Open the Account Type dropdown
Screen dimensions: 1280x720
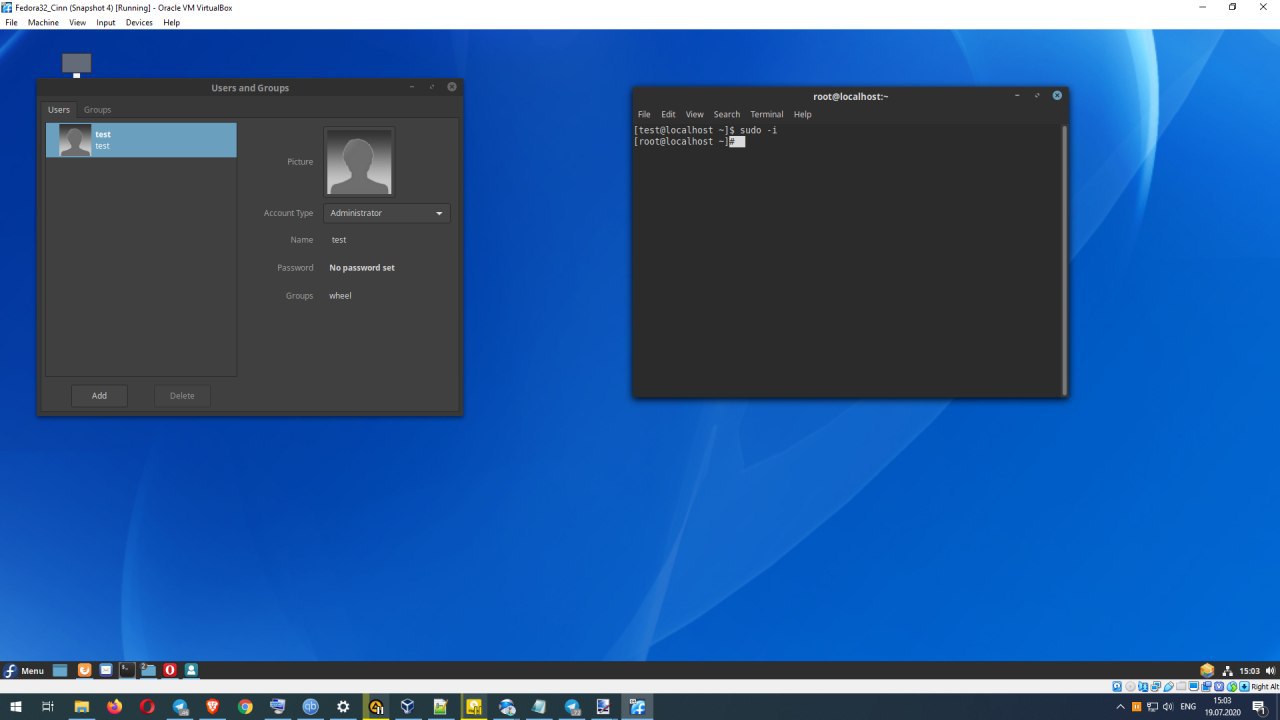tap(386, 213)
